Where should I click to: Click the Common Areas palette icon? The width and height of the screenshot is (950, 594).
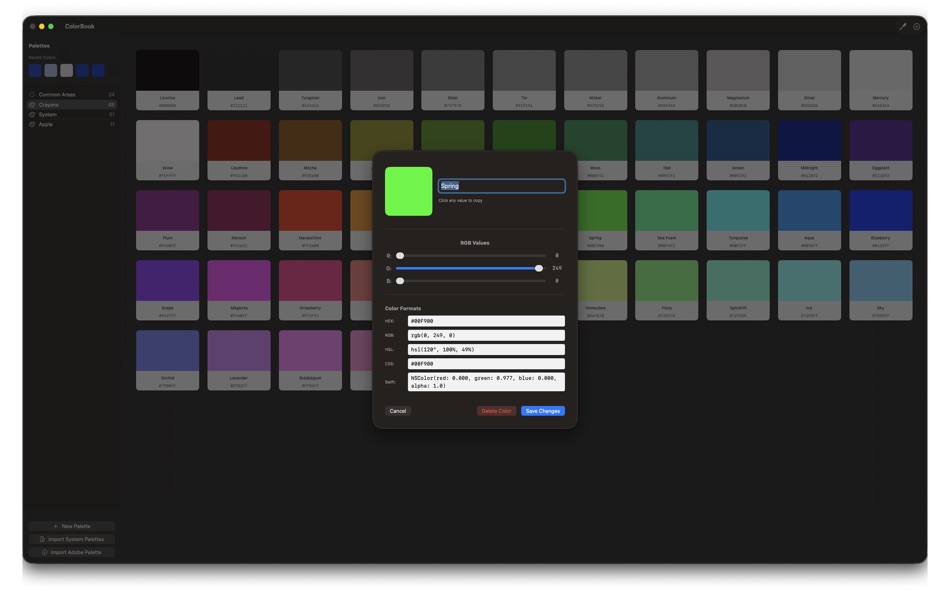coord(32,95)
